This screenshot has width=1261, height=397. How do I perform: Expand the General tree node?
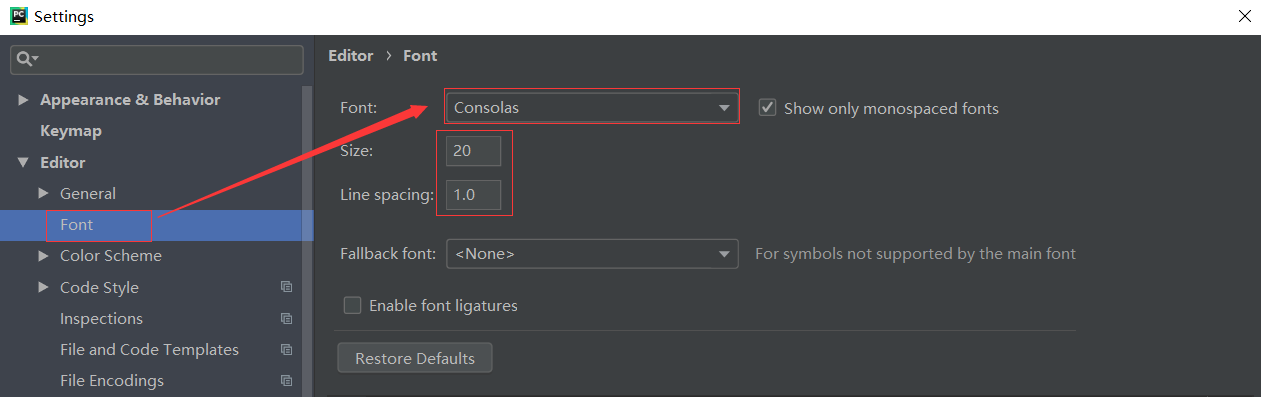coord(43,193)
